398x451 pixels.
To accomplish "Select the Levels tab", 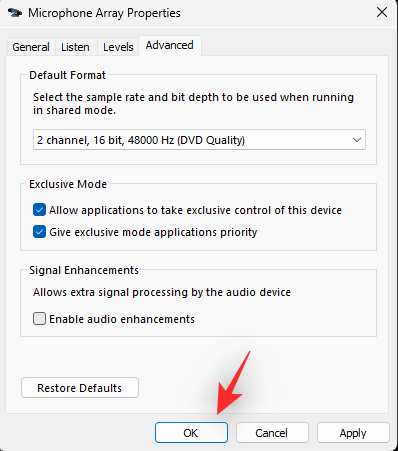I will click(118, 47).
